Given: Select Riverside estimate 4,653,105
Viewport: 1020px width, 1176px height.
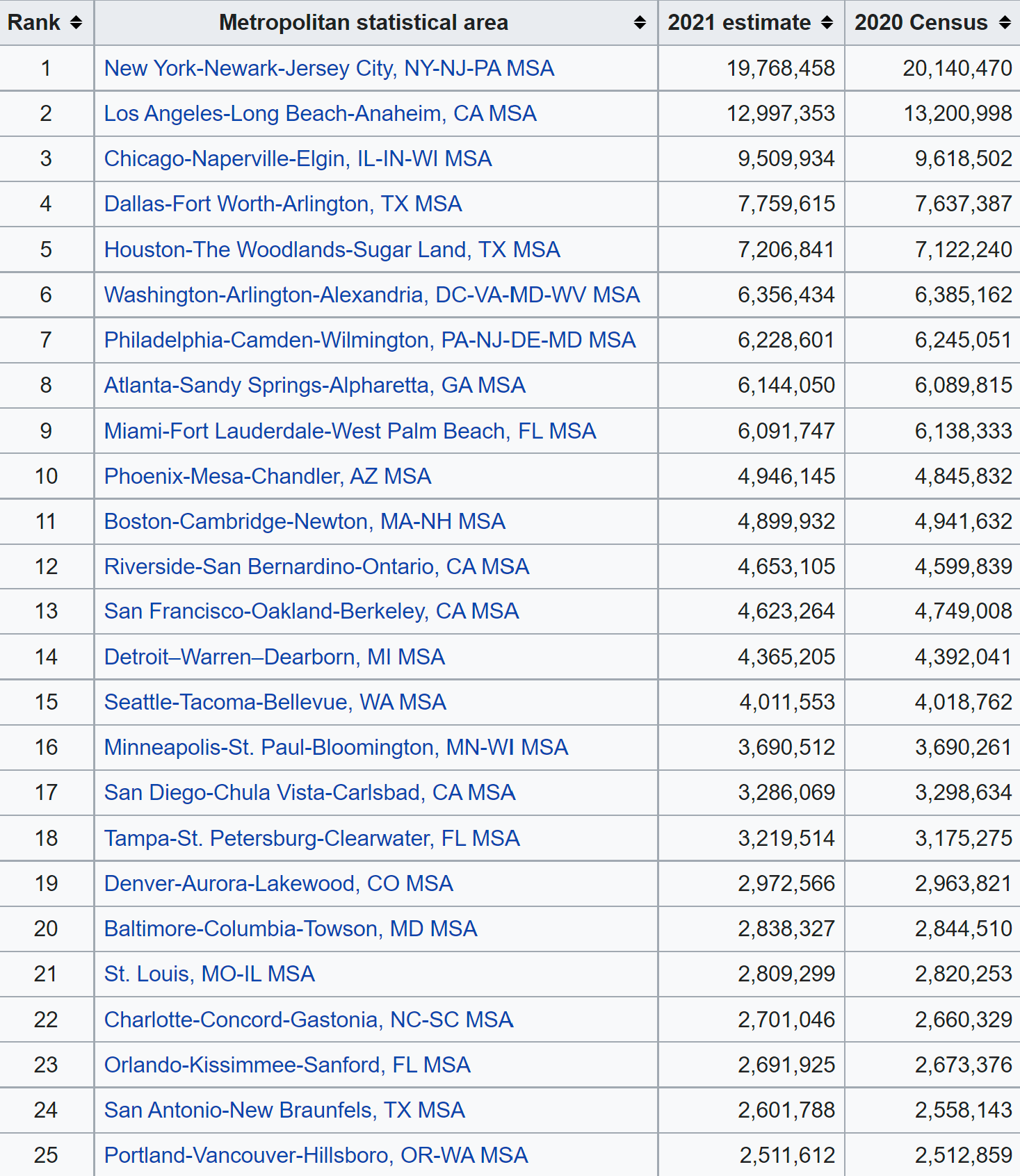Looking at the screenshot, I should click(x=786, y=566).
